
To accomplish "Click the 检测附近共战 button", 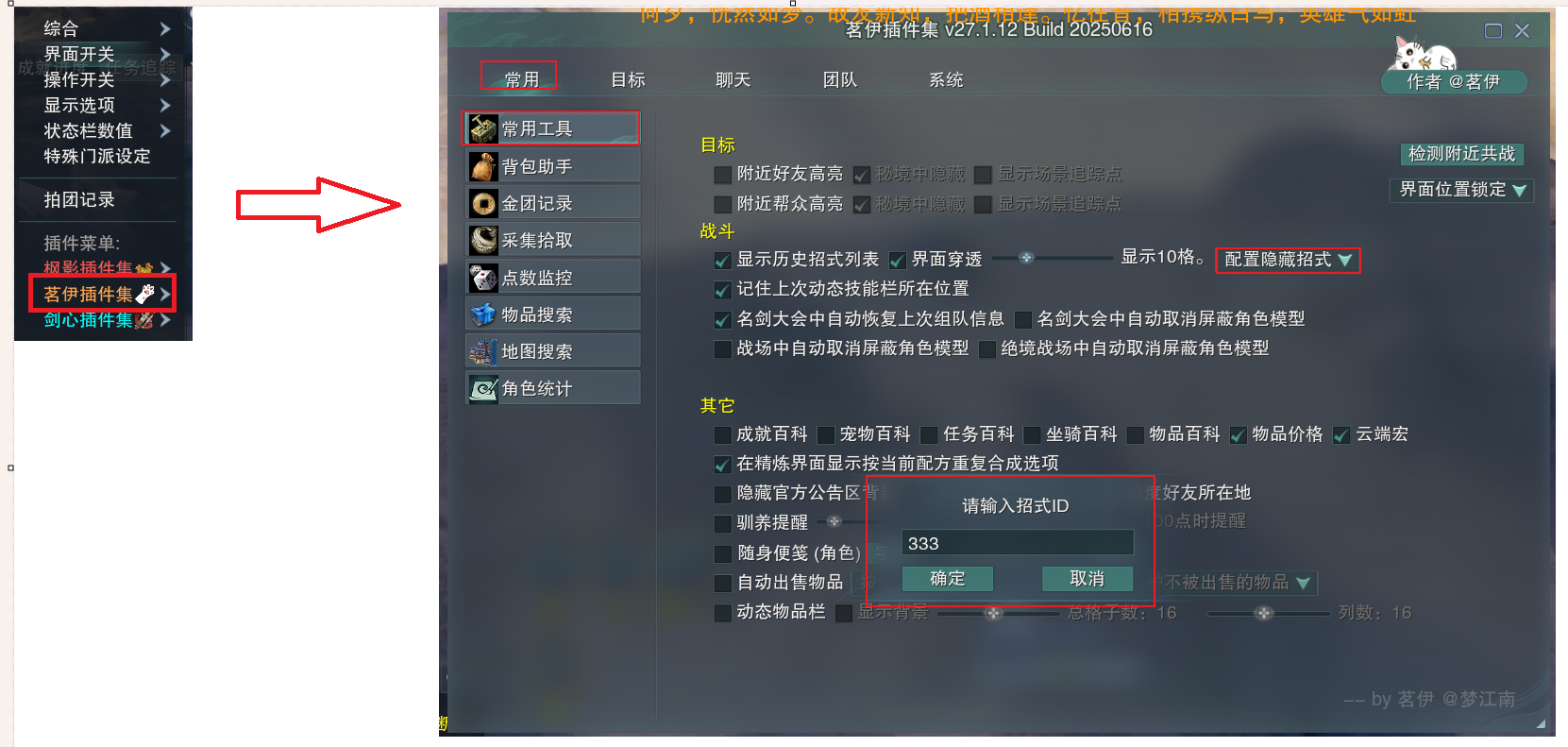I will pyautogui.click(x=1461, y=154).
